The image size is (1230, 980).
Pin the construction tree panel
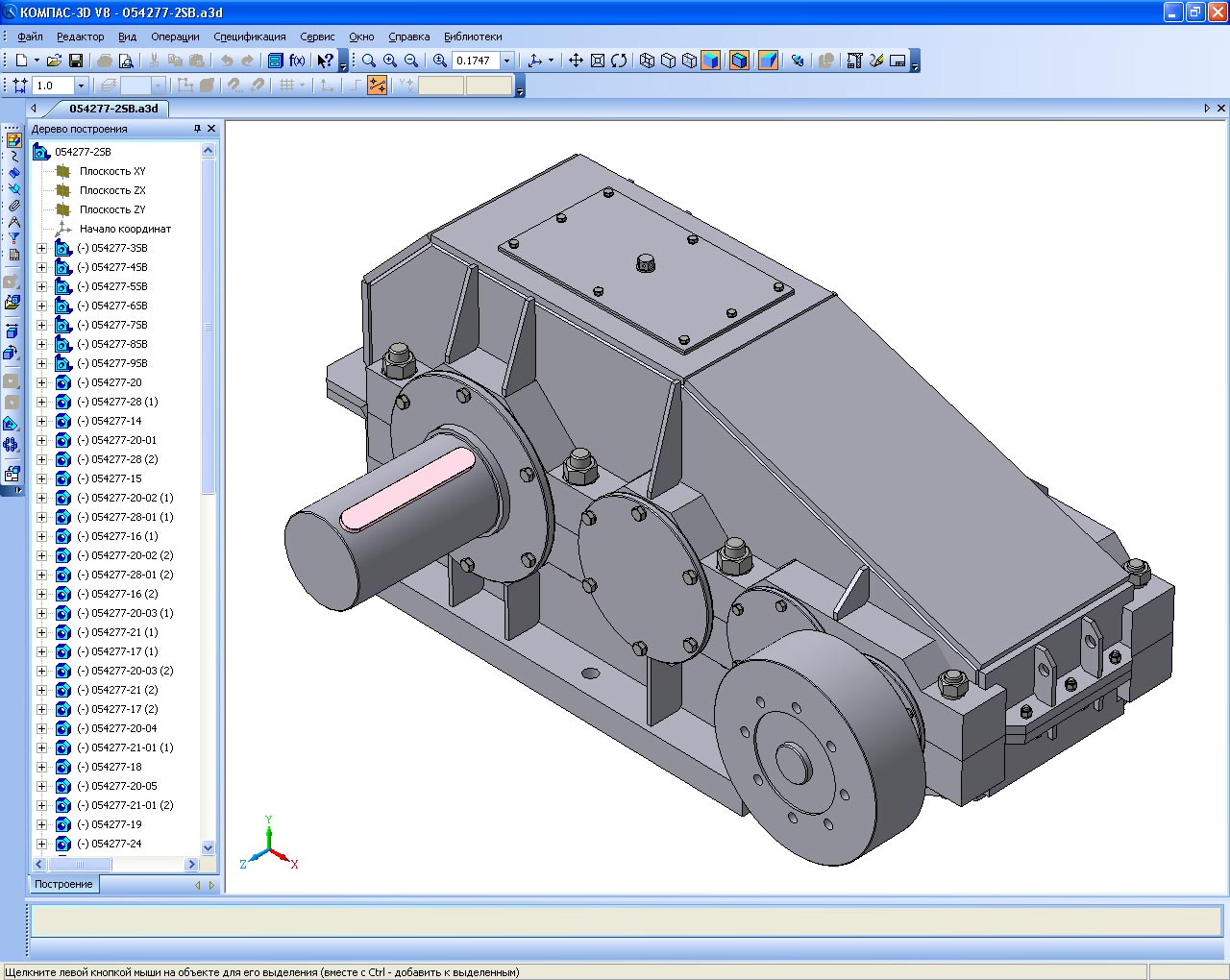coord(197,129)
